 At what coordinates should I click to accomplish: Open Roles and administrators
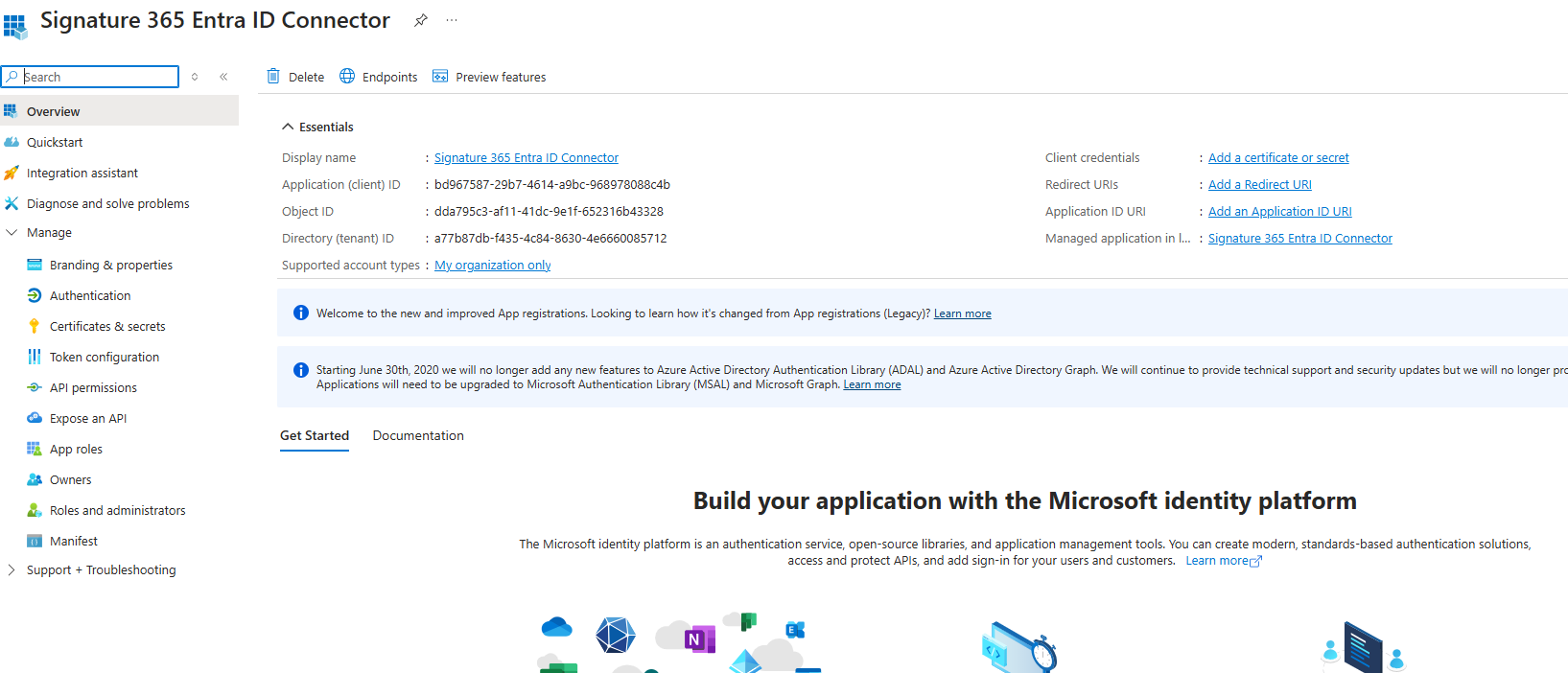119,510
